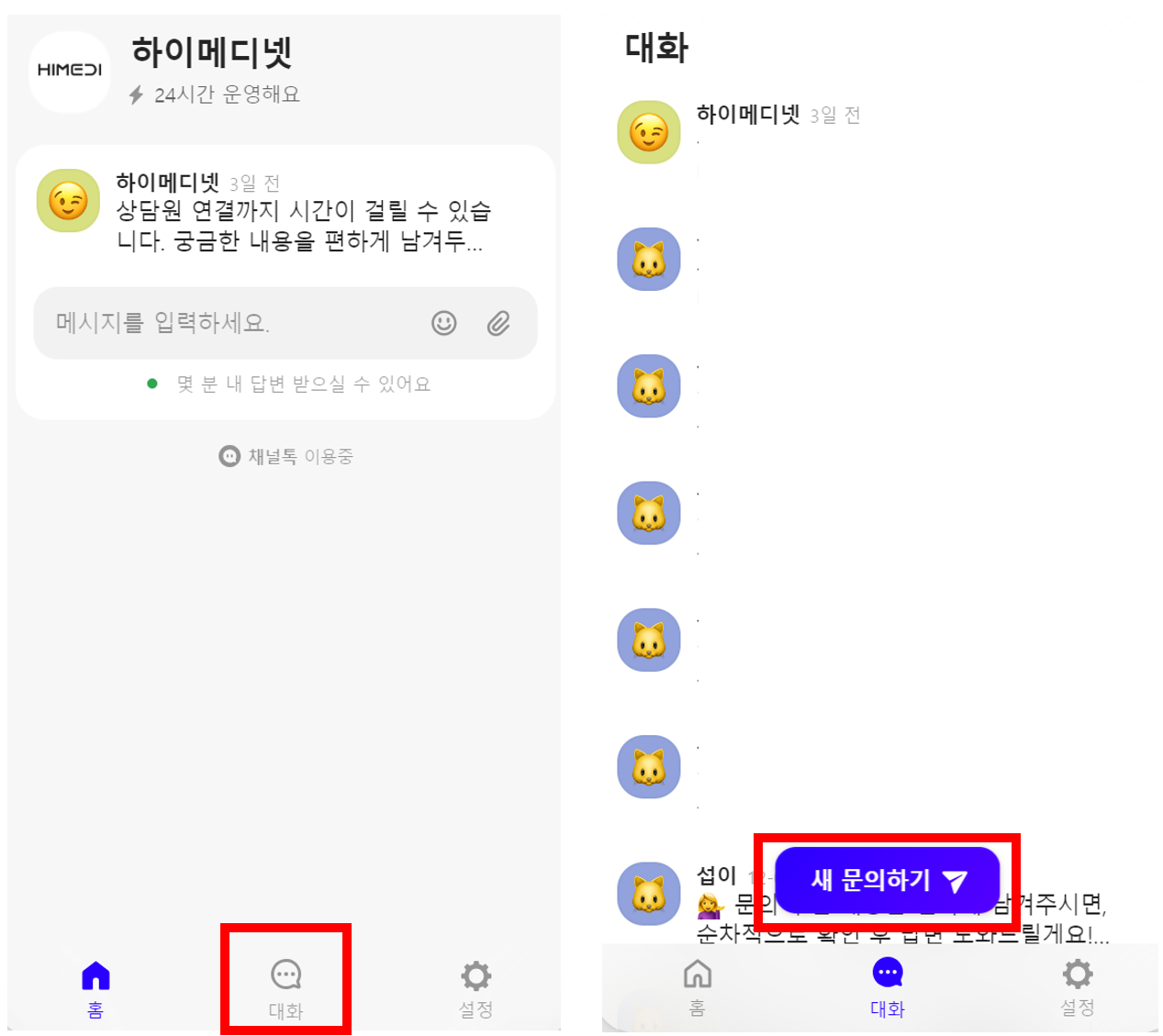Open 하이메디넷 message preview card on home
The image size is (1163, 1036).
coord(285,213)
